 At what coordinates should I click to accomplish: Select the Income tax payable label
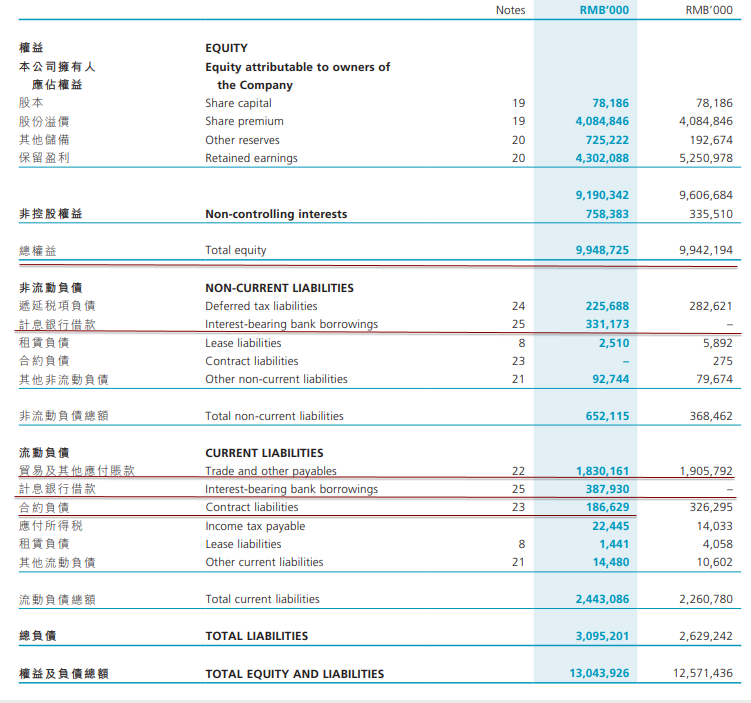pyautogui.click(x=255, y=526)
